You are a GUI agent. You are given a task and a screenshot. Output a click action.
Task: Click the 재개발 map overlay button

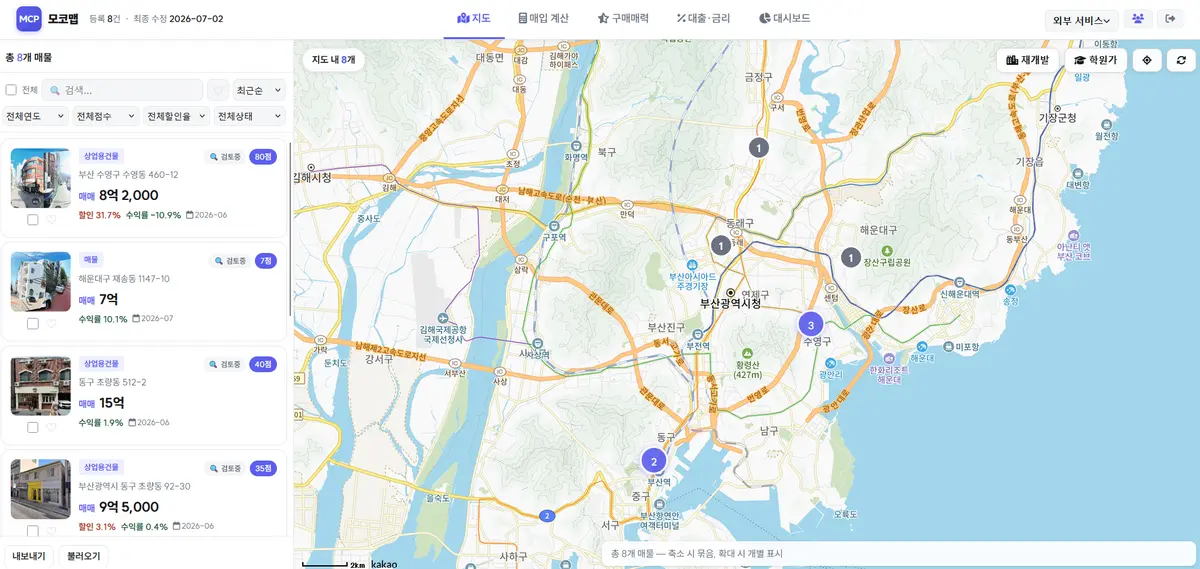pos(1028,60)
